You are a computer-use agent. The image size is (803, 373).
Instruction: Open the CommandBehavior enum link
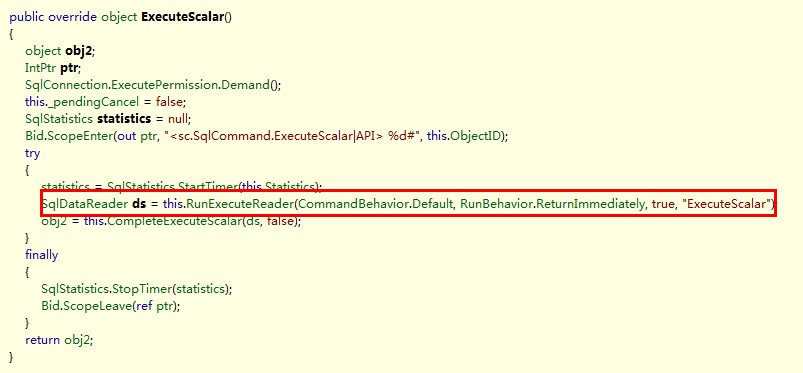353,204
